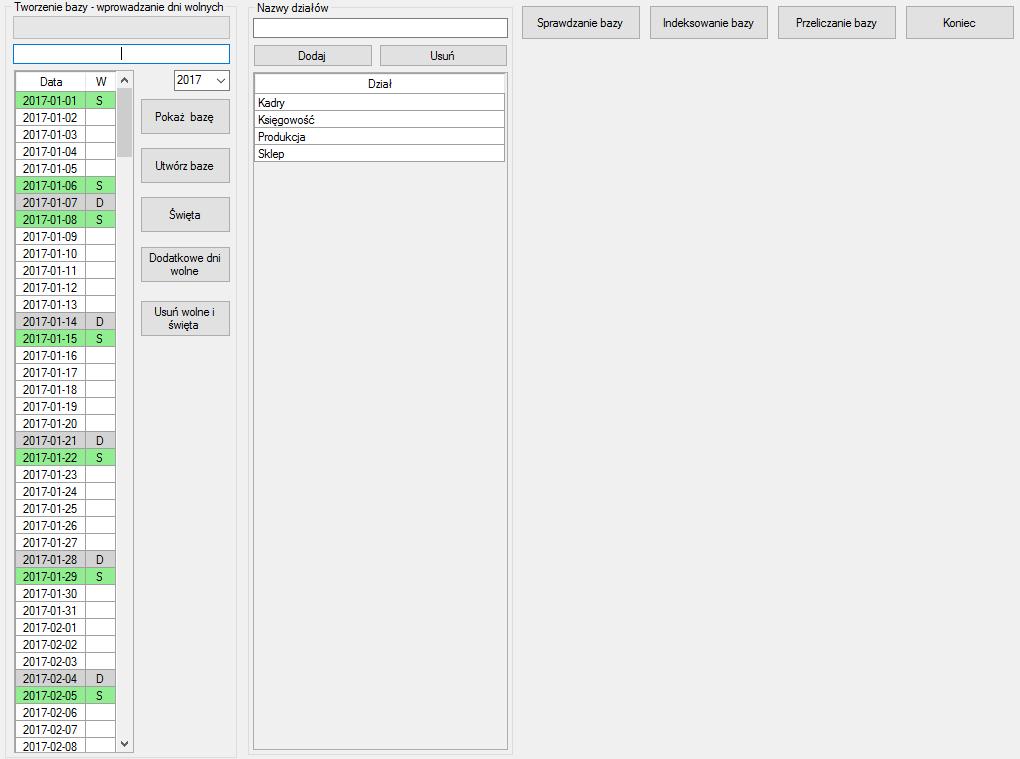The width and height of the screenshot is (1020, 759).
Task: Select date 2017-02-04 row
Action: pos(66,678)
